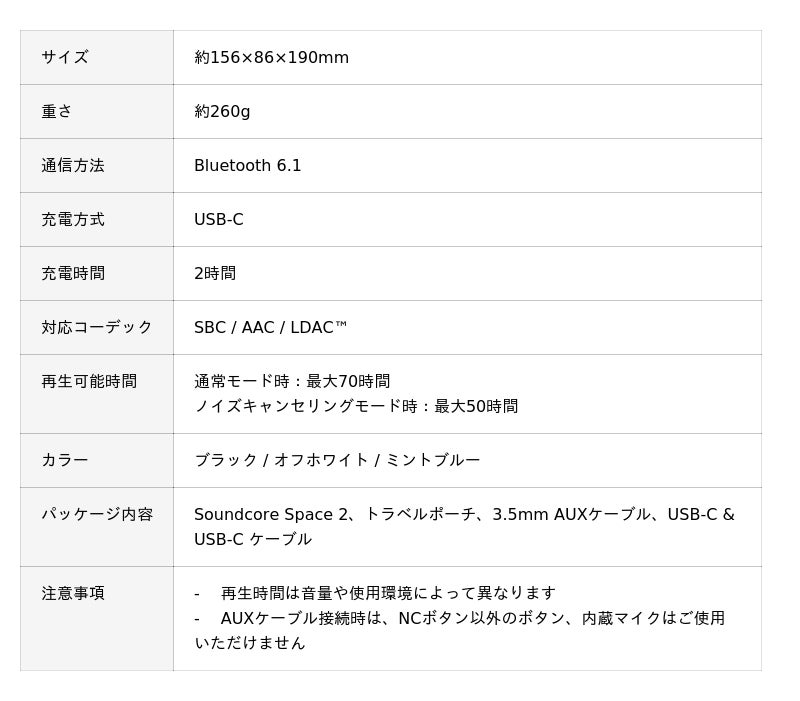Click the 充電時間 row label
This screenshot has width=800, height=701.
[73, 274]
